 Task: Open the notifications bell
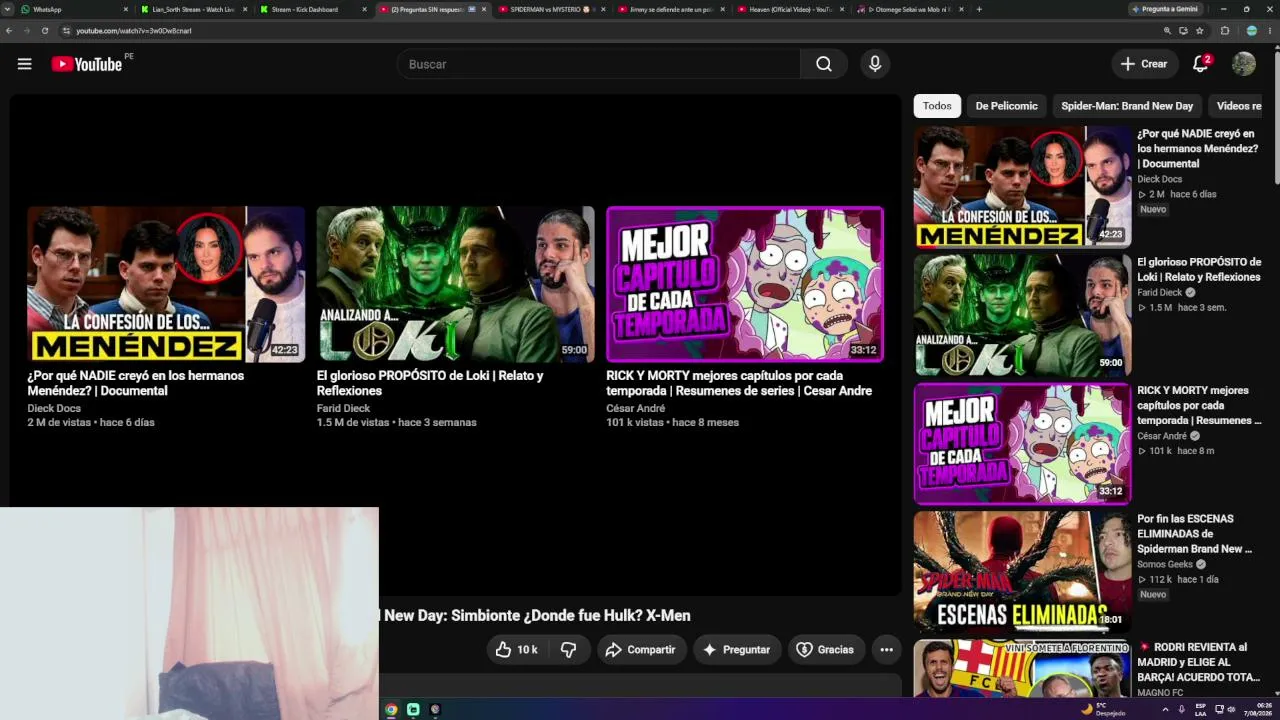point(1201,64)
